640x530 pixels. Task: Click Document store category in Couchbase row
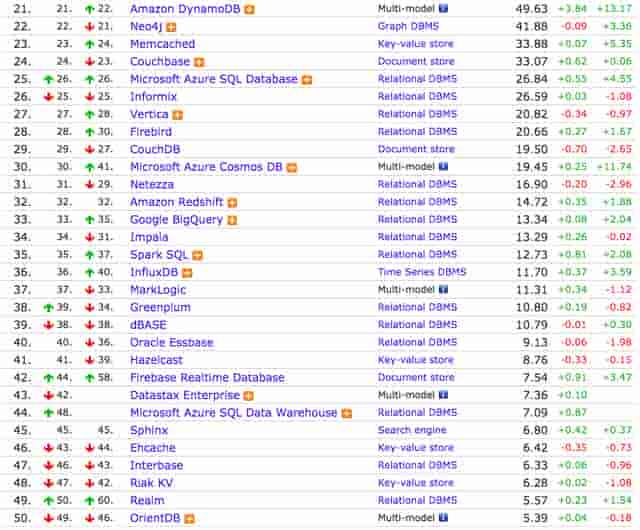pos(416,61)
